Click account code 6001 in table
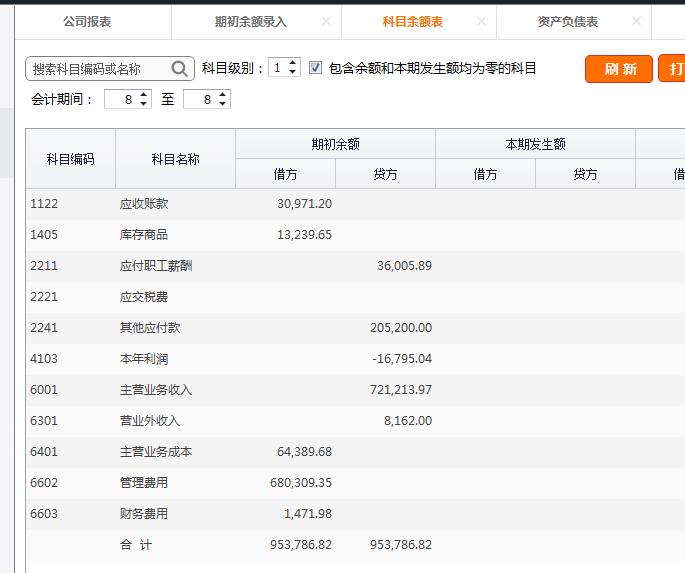 [45, 390]
